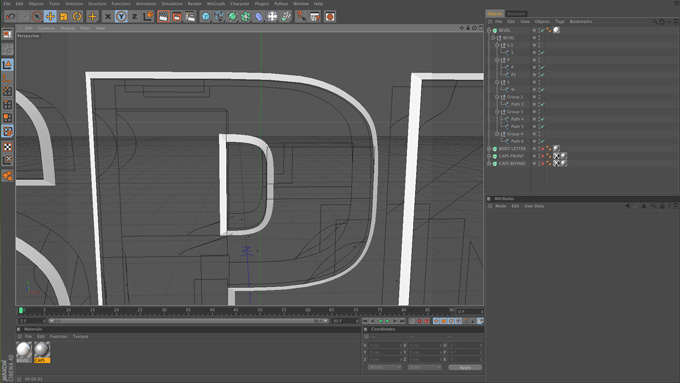
Task: Click the play forward button
Action: click(387, 321)
